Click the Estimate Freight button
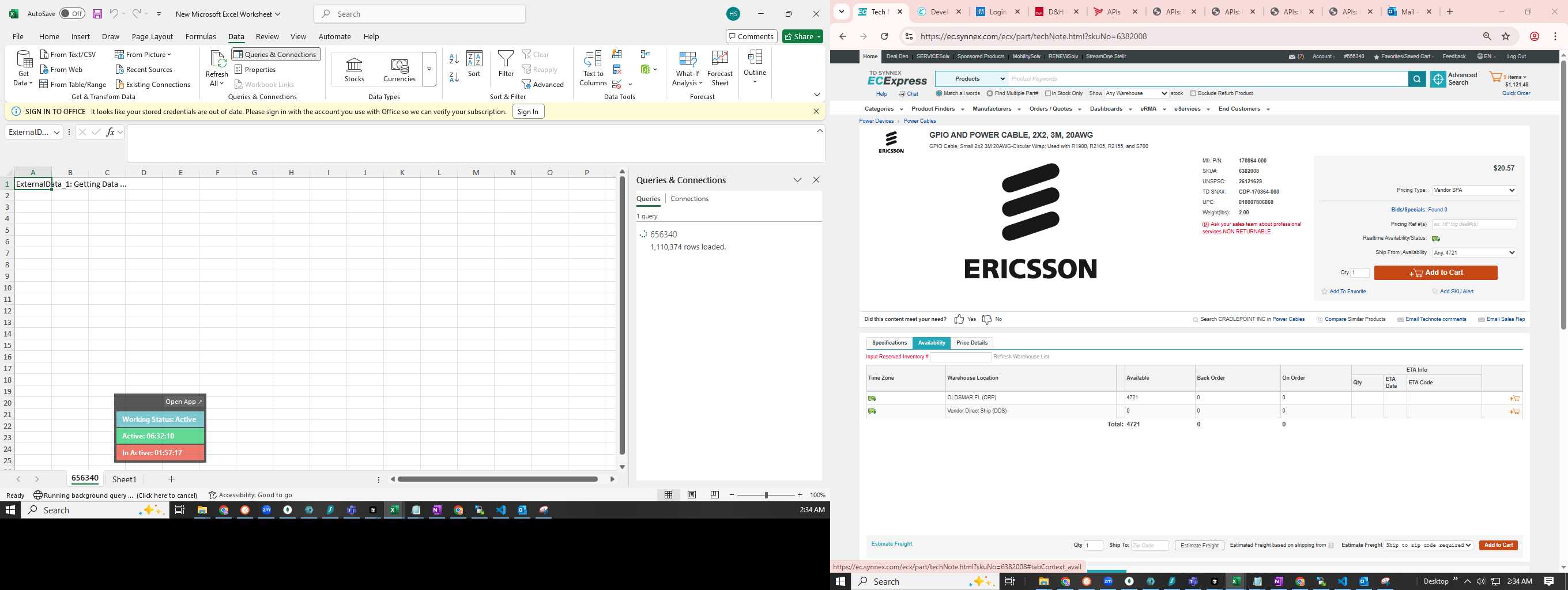Viewport: 1568px width, 590px height. (x=1199, y=546)
